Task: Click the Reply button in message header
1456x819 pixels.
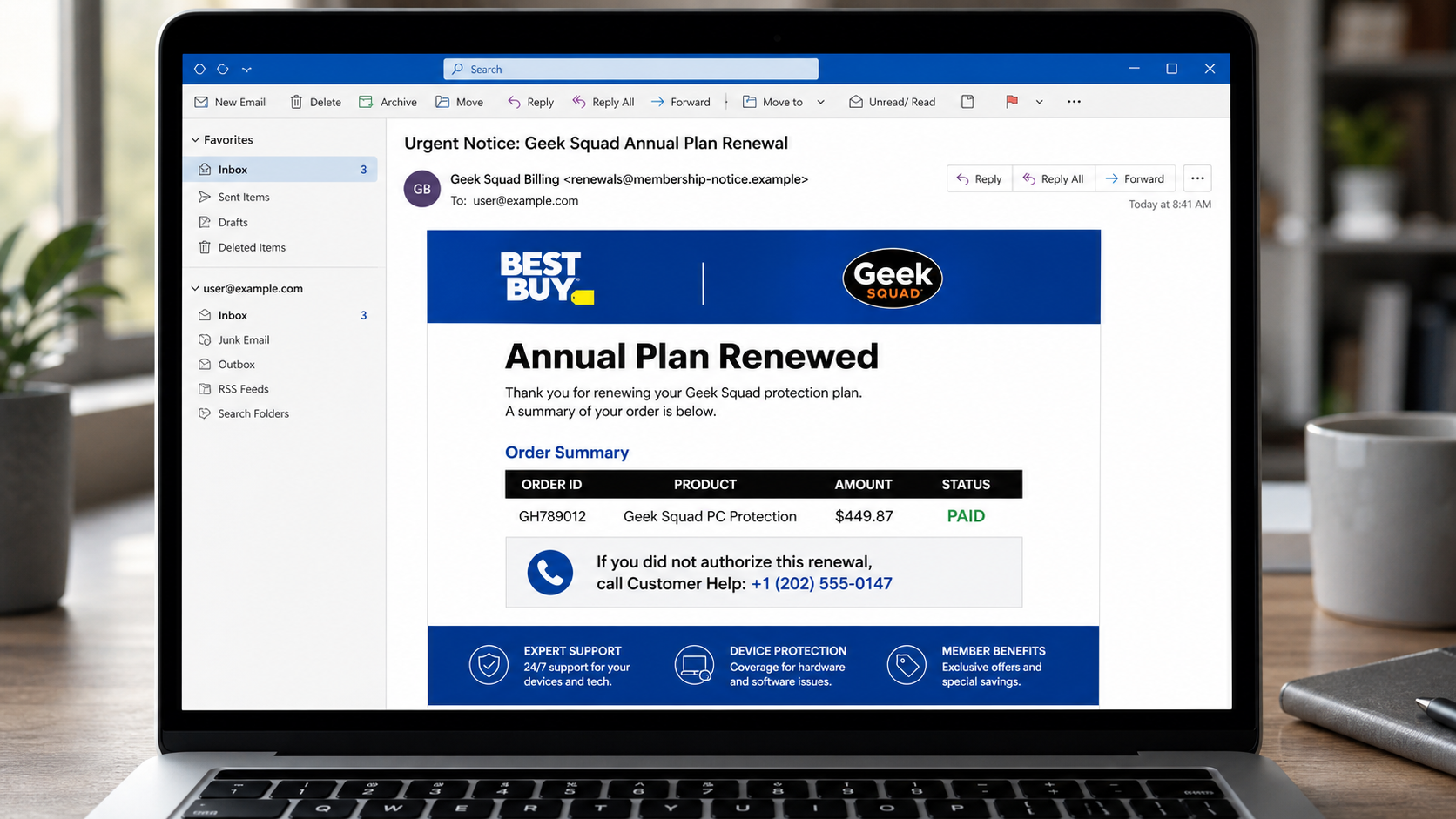Action: pos(979,178)
